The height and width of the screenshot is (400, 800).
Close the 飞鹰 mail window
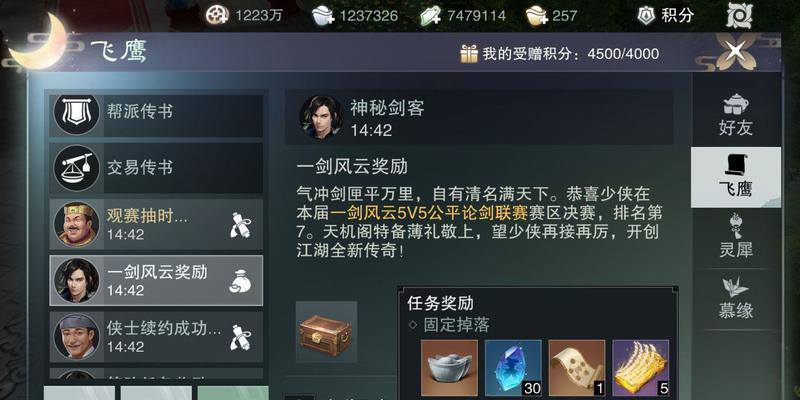(735, 51)
